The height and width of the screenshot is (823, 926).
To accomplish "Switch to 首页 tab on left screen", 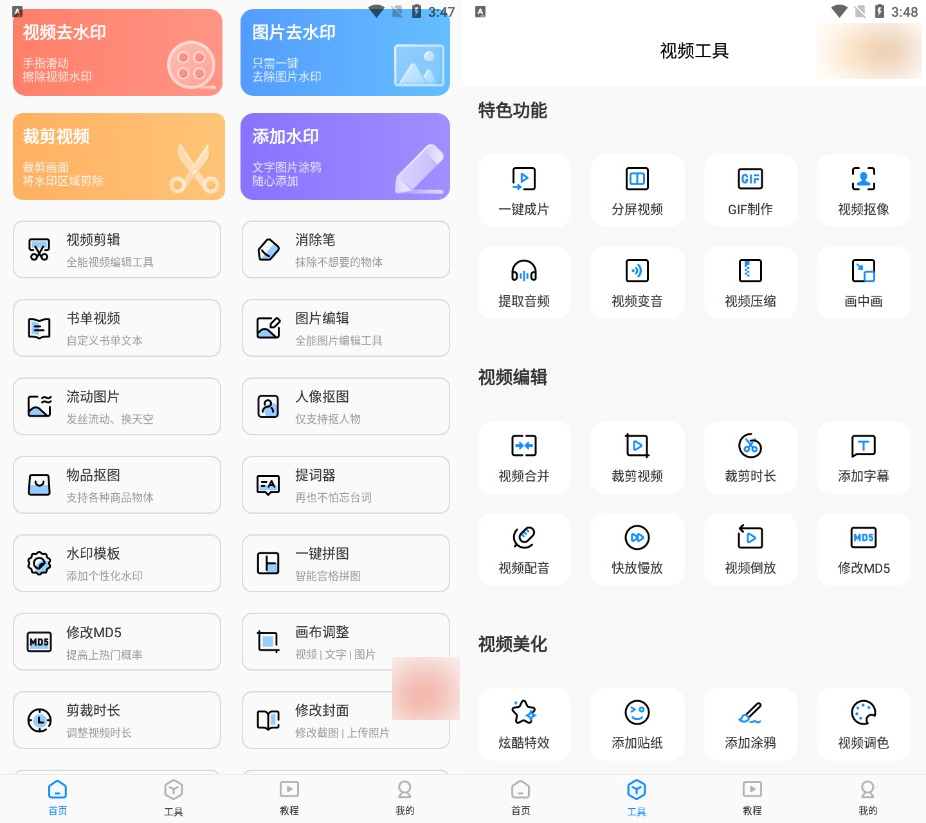I will click(57, 798).
